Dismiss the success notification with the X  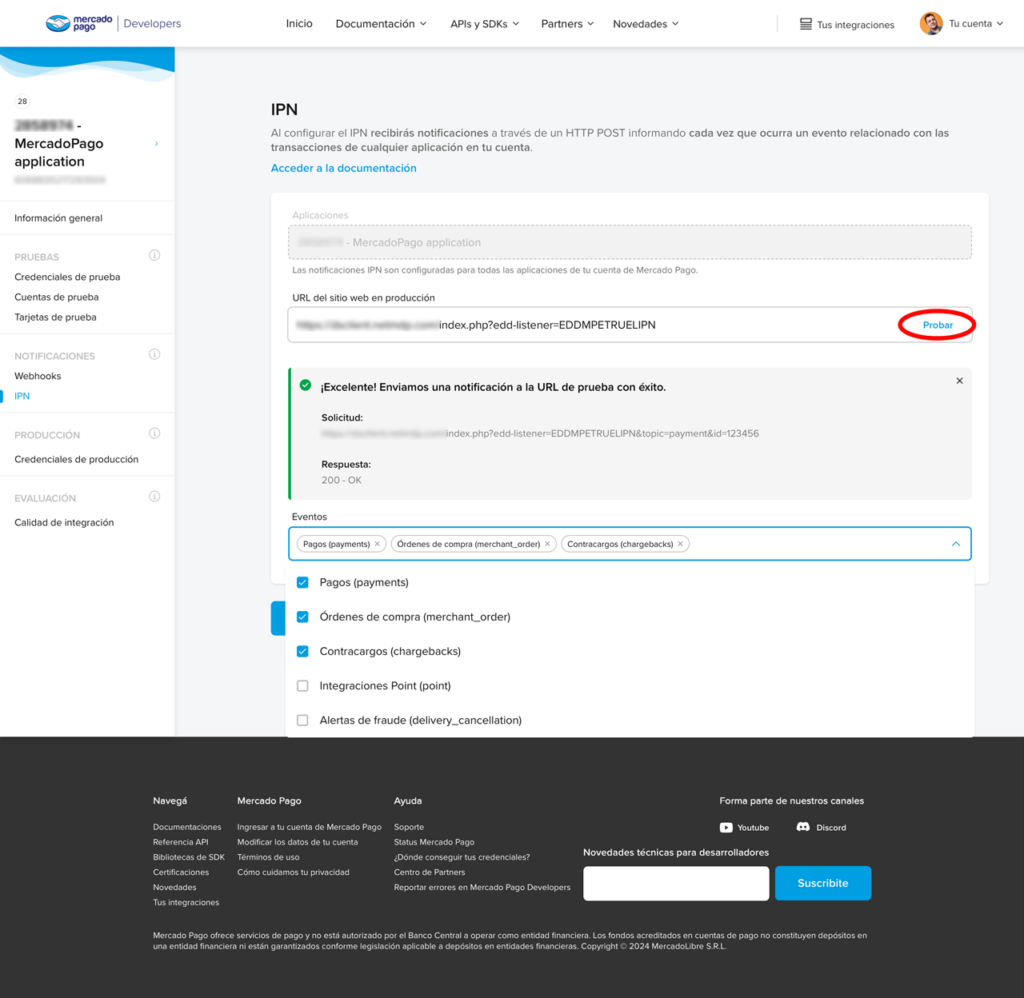(x=959, y=381)
